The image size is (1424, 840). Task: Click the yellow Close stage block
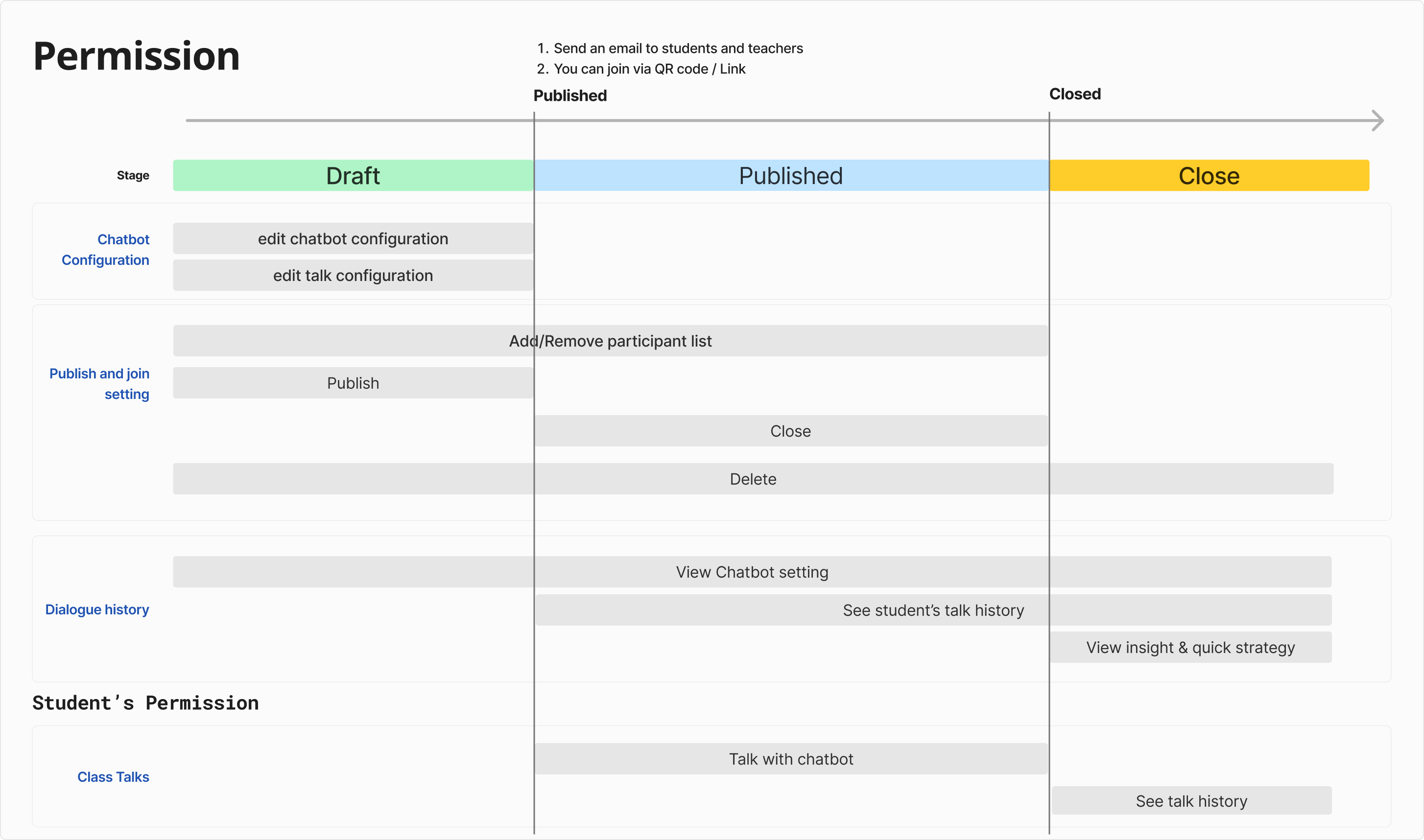(1209, 175)
